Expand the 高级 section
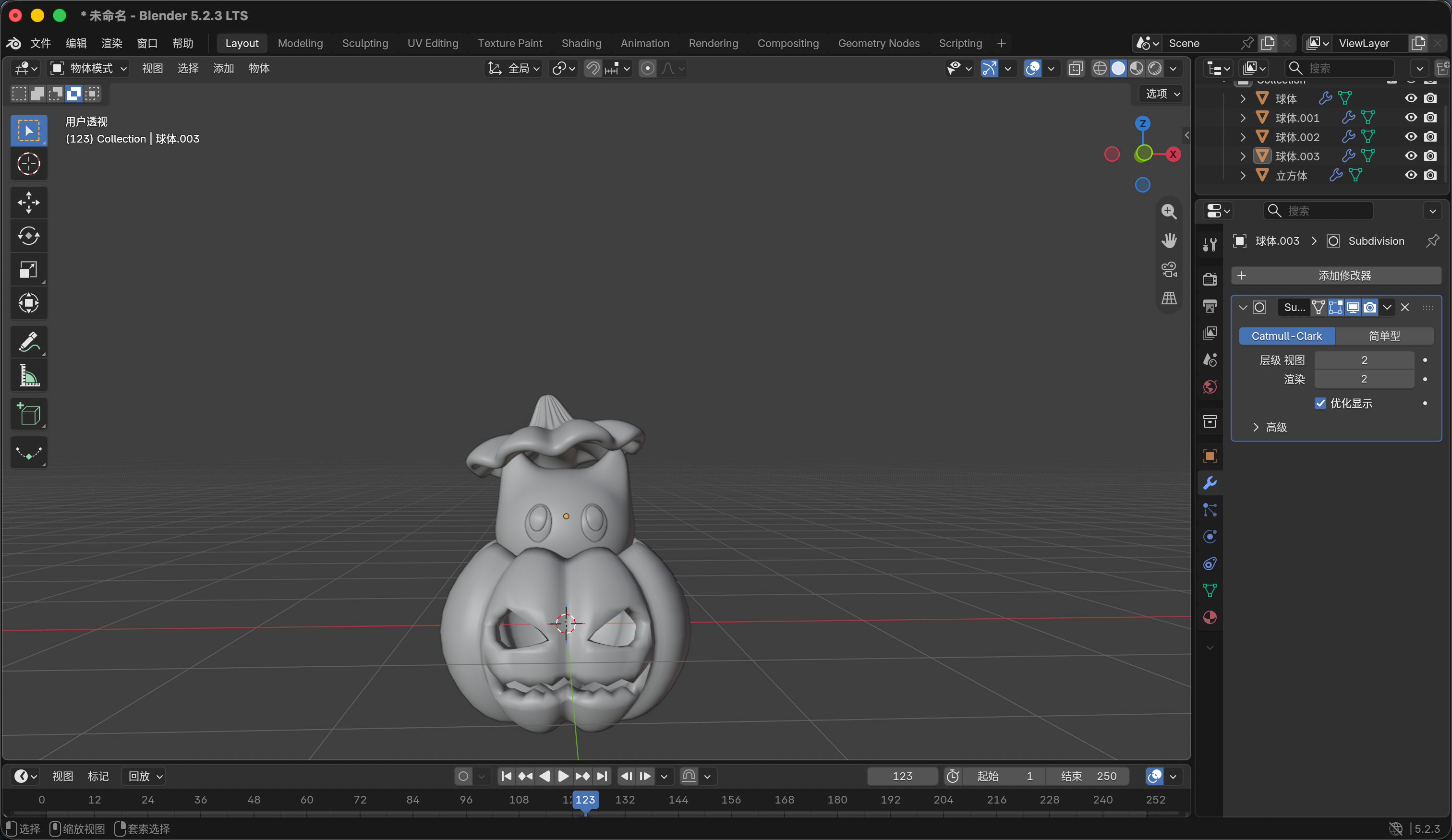 [x=1270, y=428]
